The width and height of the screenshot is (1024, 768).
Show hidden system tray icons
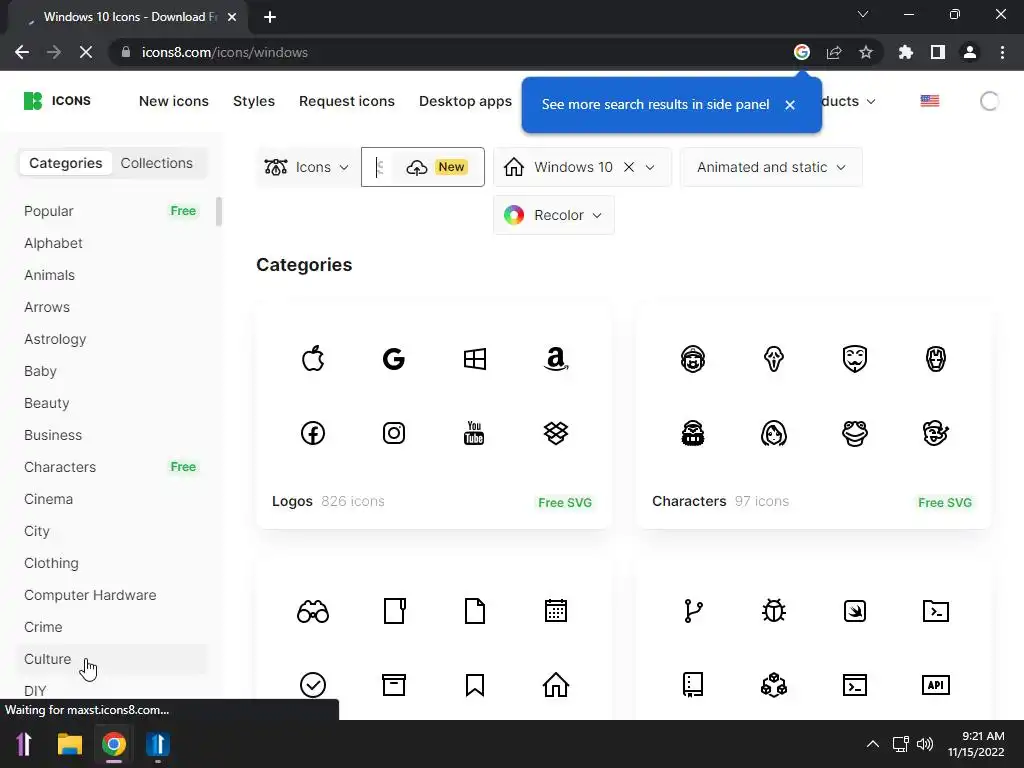872,744
